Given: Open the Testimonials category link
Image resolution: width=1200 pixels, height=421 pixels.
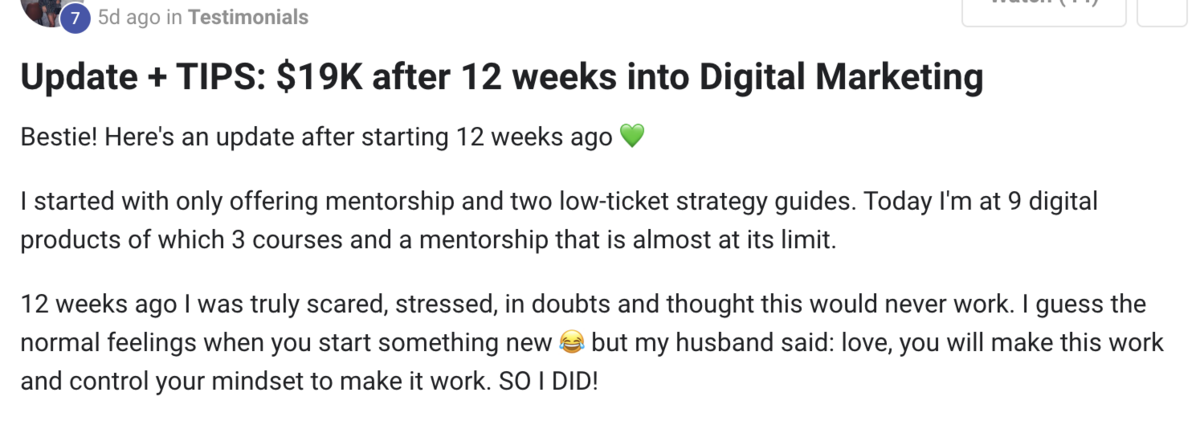Looking at the screenshot, I should pos(247,17).
